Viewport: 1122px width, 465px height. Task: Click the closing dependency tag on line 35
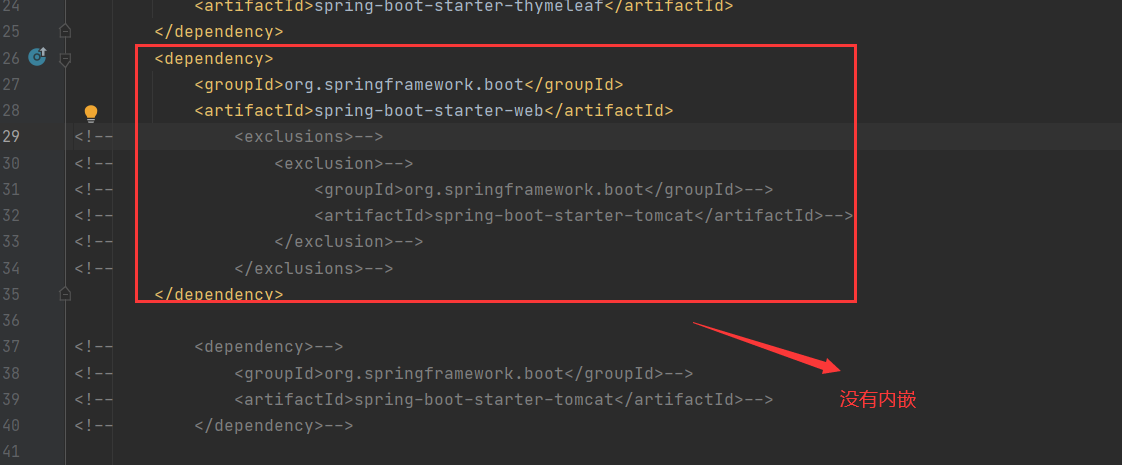pyautogui.click(x=219, y=294)
